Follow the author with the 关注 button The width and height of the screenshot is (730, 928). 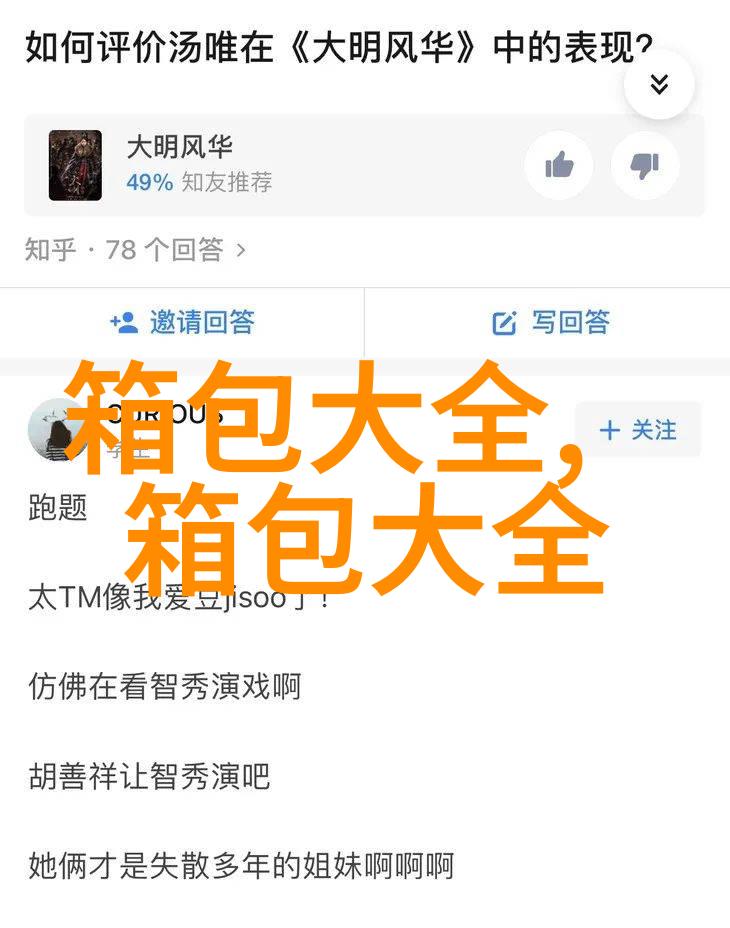pyautogui.click(x=638, y=430)
